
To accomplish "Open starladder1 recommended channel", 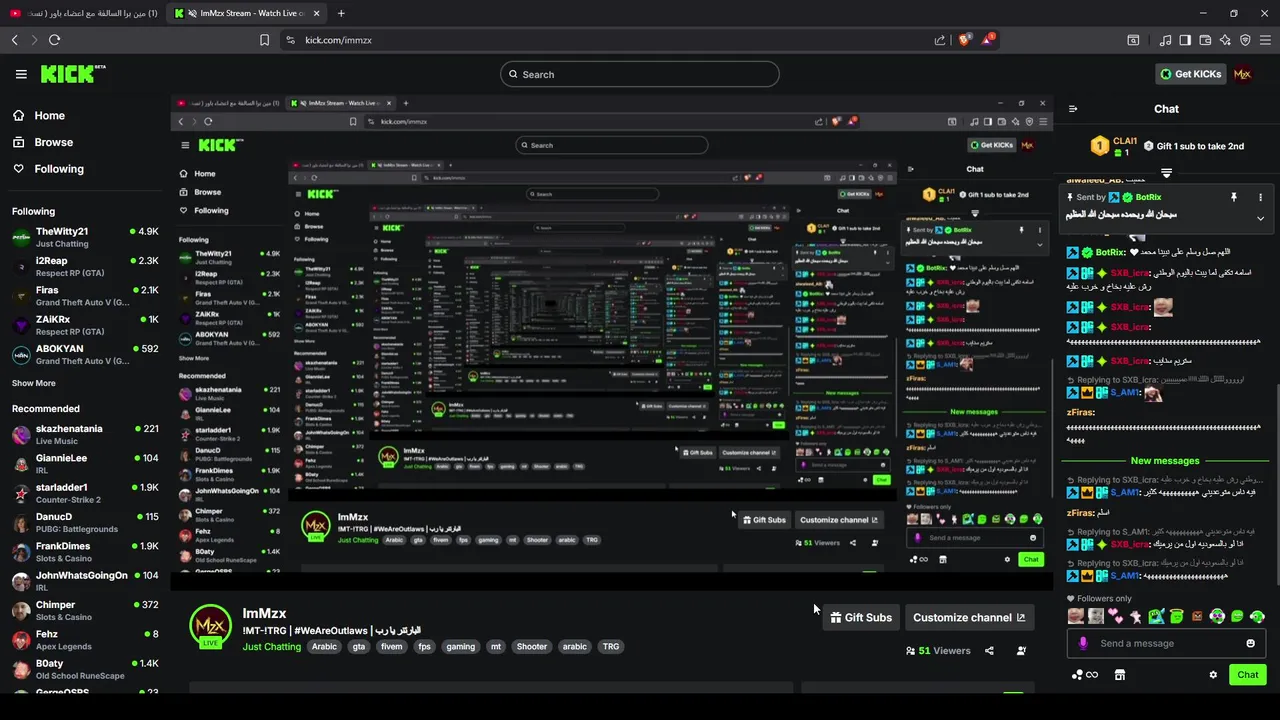I will point(85,493).
